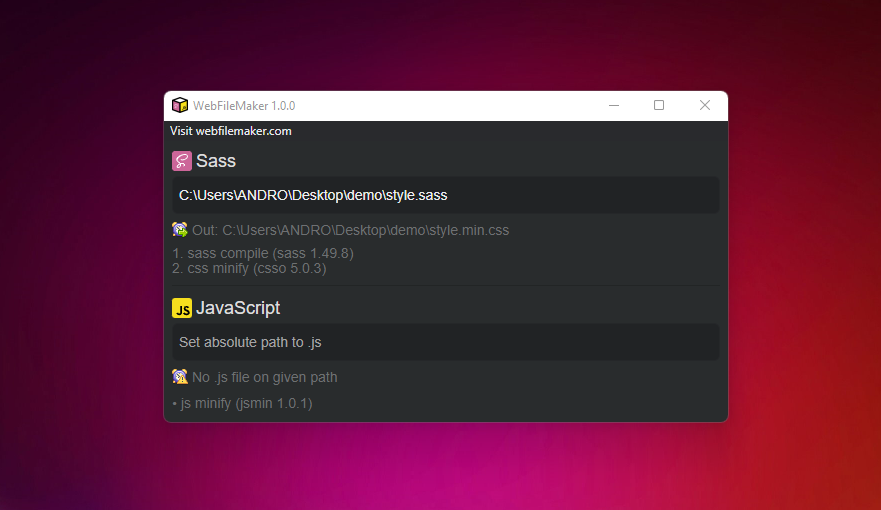Focus the Set absolute path to .js field
881x510 pixels.
point(446,342)
